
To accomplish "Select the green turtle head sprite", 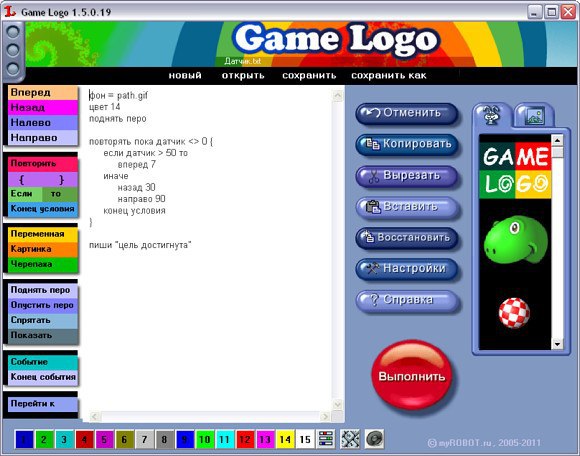I will point(516,240).
